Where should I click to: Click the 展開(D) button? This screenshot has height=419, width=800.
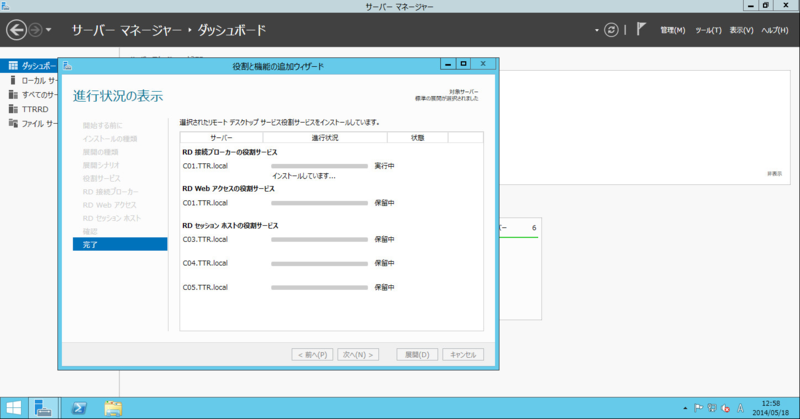pyautogui.click(x=417, y=355)
